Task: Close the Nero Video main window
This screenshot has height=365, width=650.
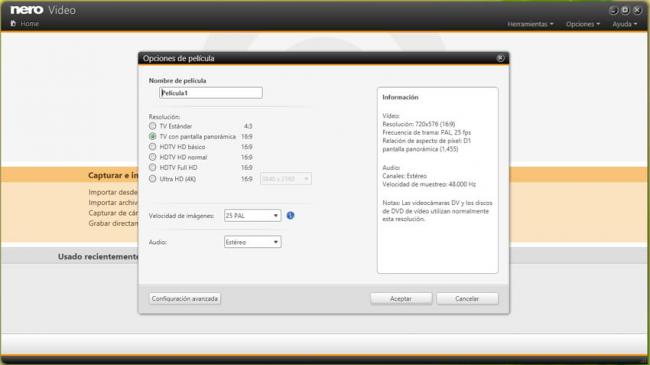Action: [x=638, y=10]
